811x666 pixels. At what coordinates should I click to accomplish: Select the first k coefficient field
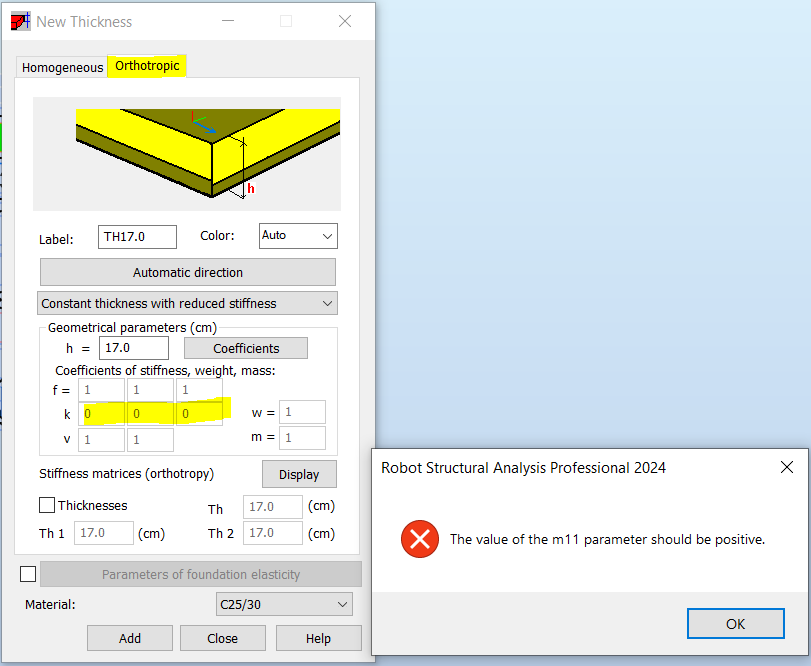(101, 414)
